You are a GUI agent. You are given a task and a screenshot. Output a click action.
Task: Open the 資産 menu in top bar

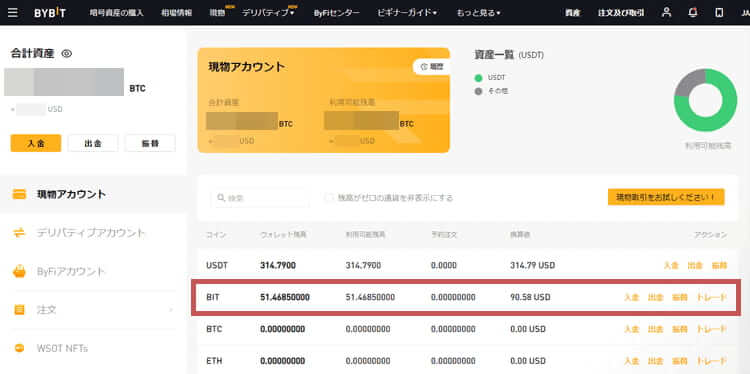572,13
